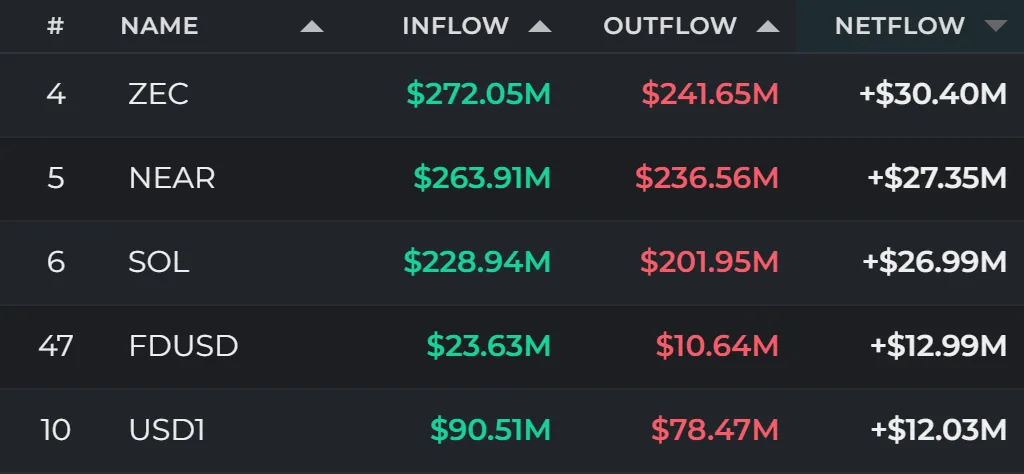Open the USD1 token row

pyautogui.click(x=512, y=431)
